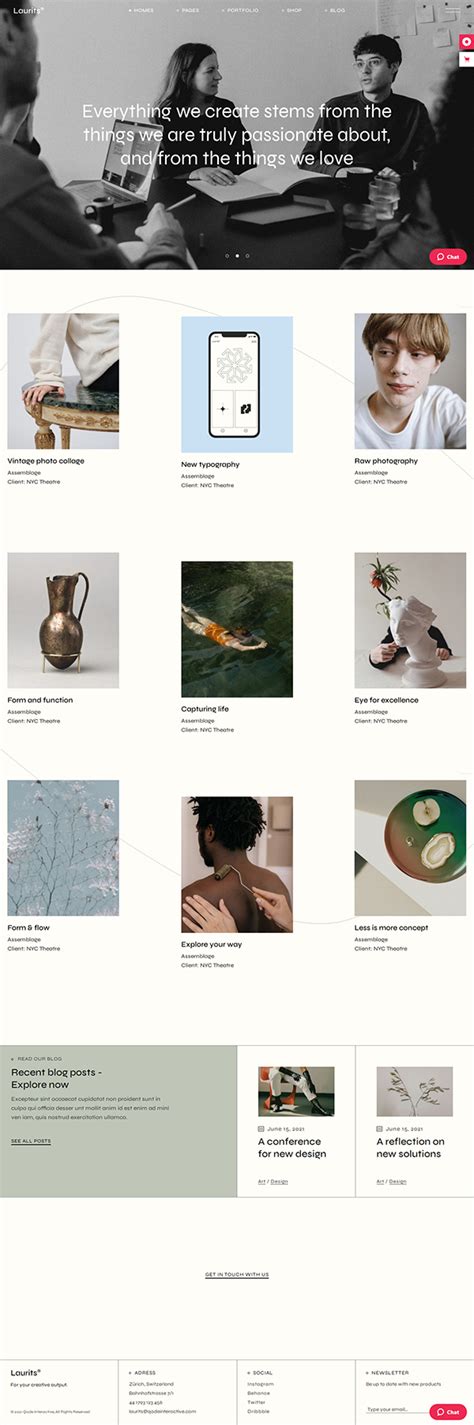
Task: Select the second hero slider dot
Action: point(237,256)
